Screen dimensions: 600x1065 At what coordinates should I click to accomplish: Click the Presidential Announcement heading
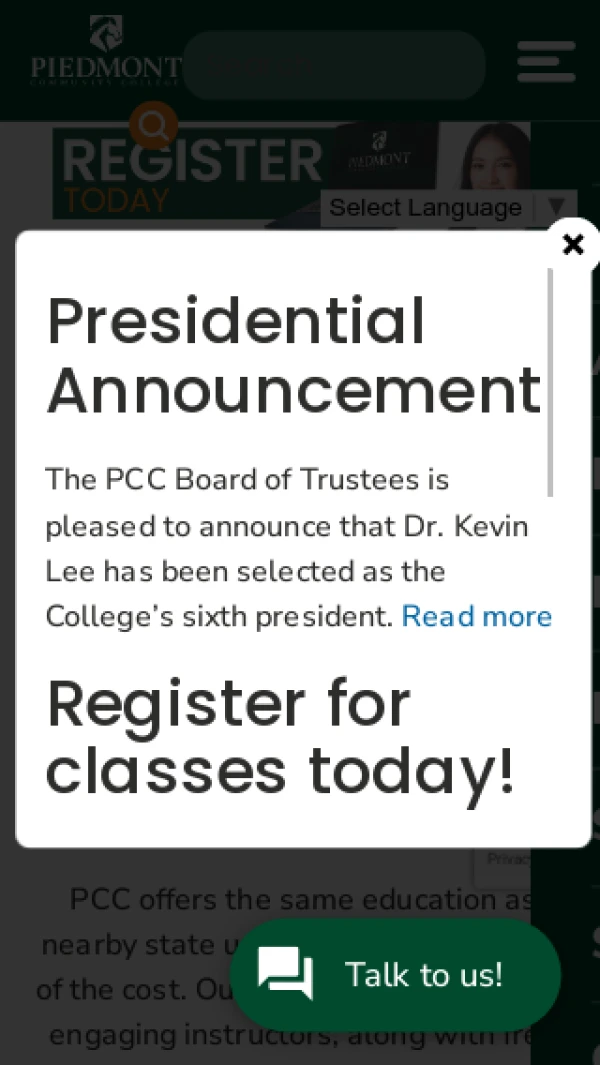click(294, 357)
